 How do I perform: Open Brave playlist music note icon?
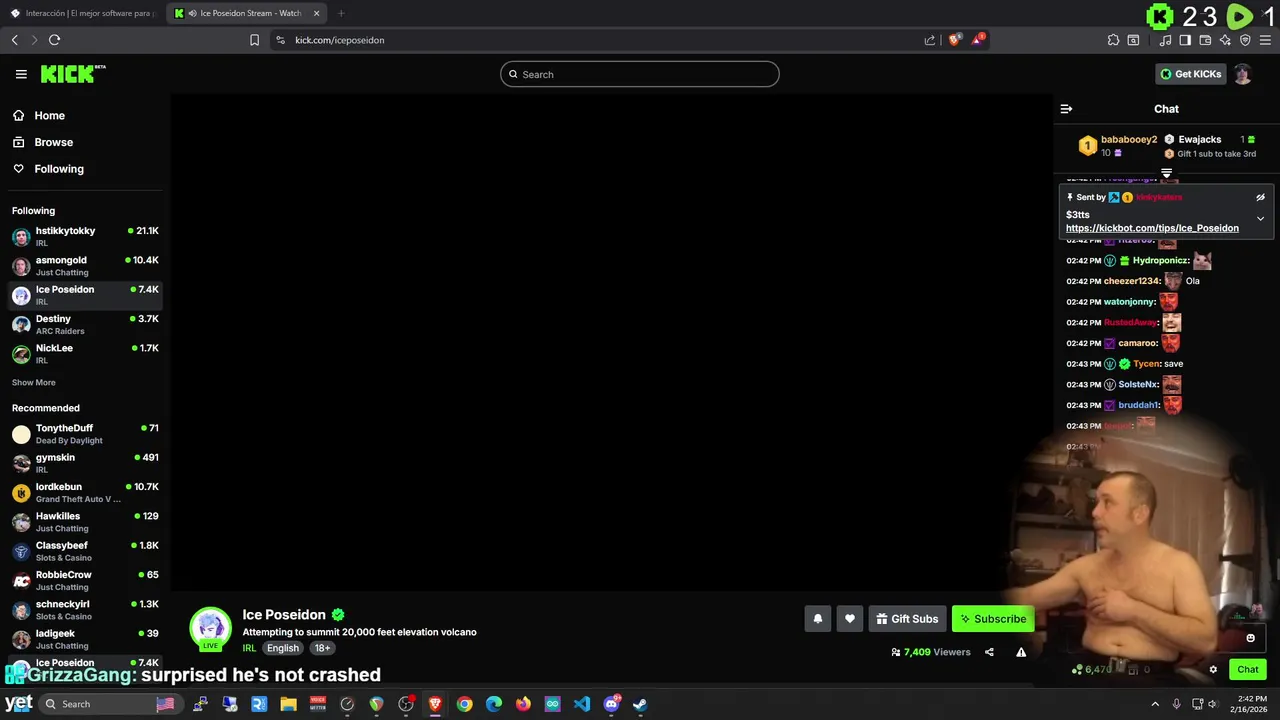(x=1165, y=40)
